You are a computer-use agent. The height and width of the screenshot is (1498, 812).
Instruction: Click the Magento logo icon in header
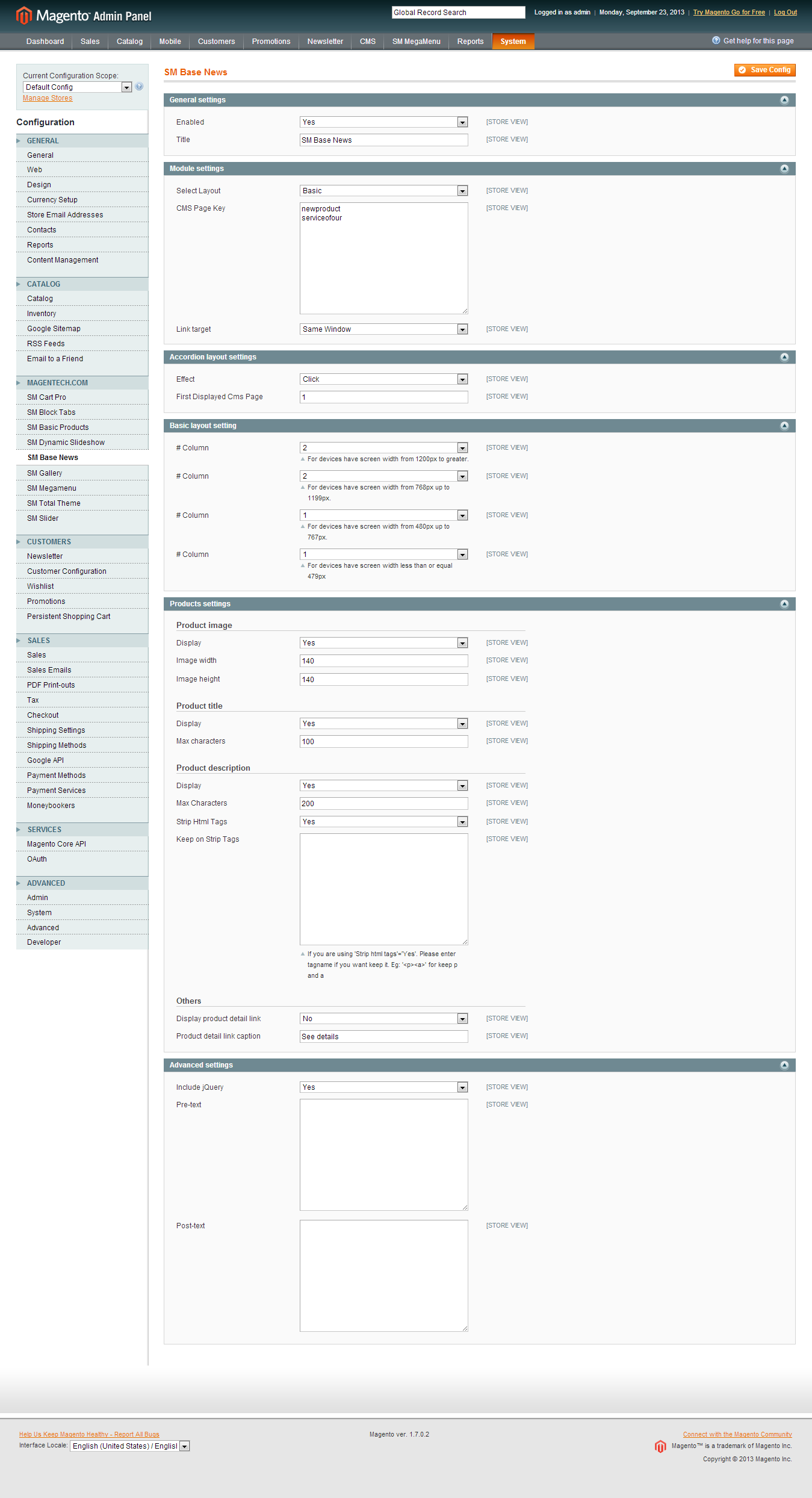pyautogui.click(x=23, y=15)
